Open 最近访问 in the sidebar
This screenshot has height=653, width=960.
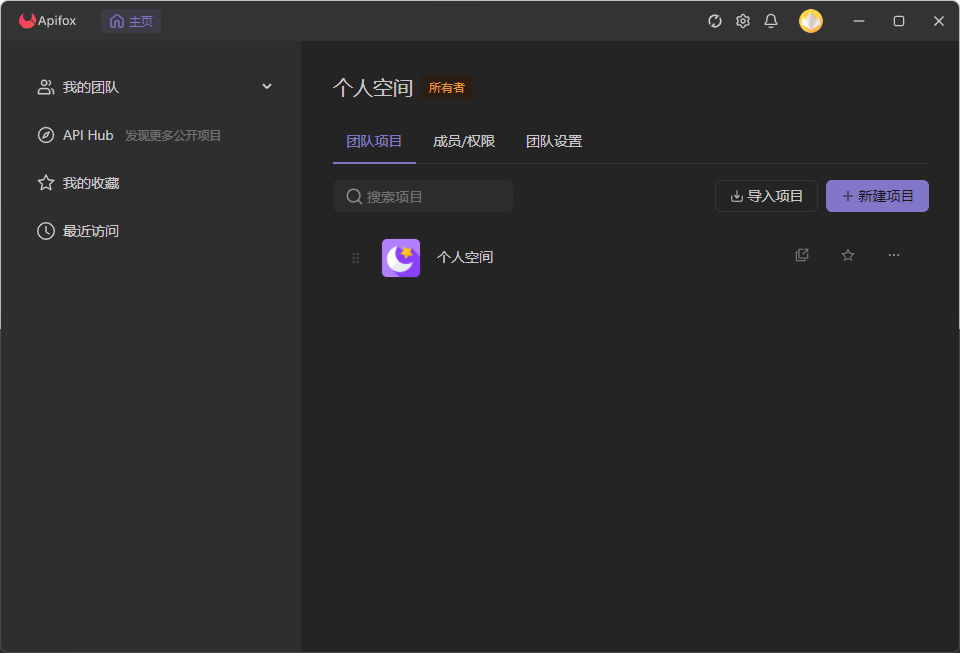coord(90,231)
